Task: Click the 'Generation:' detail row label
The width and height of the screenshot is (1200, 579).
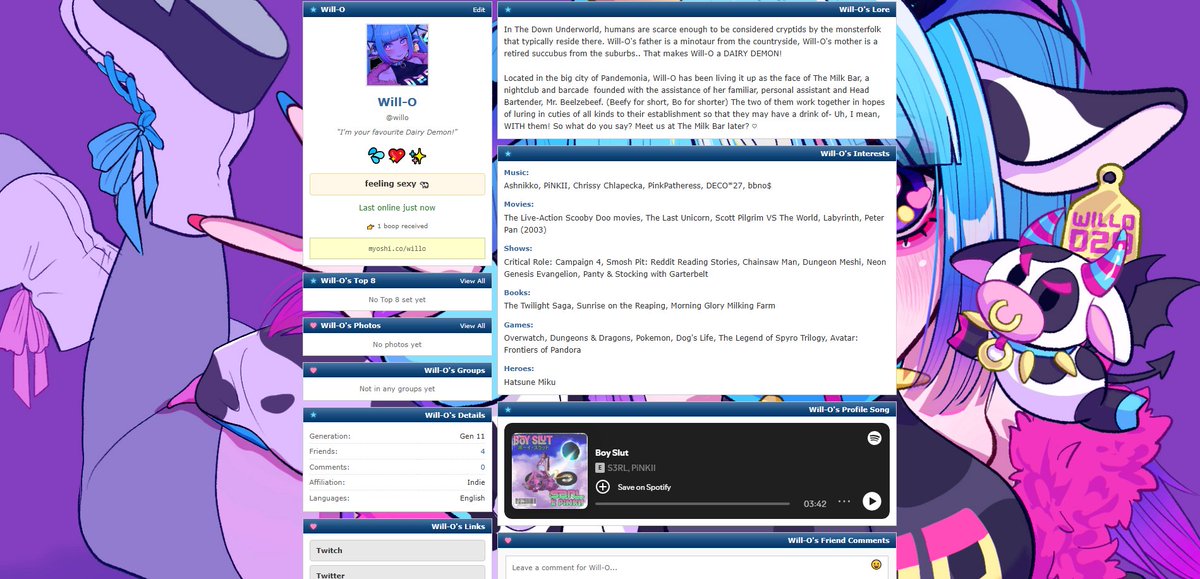Action: click(330, 437)
